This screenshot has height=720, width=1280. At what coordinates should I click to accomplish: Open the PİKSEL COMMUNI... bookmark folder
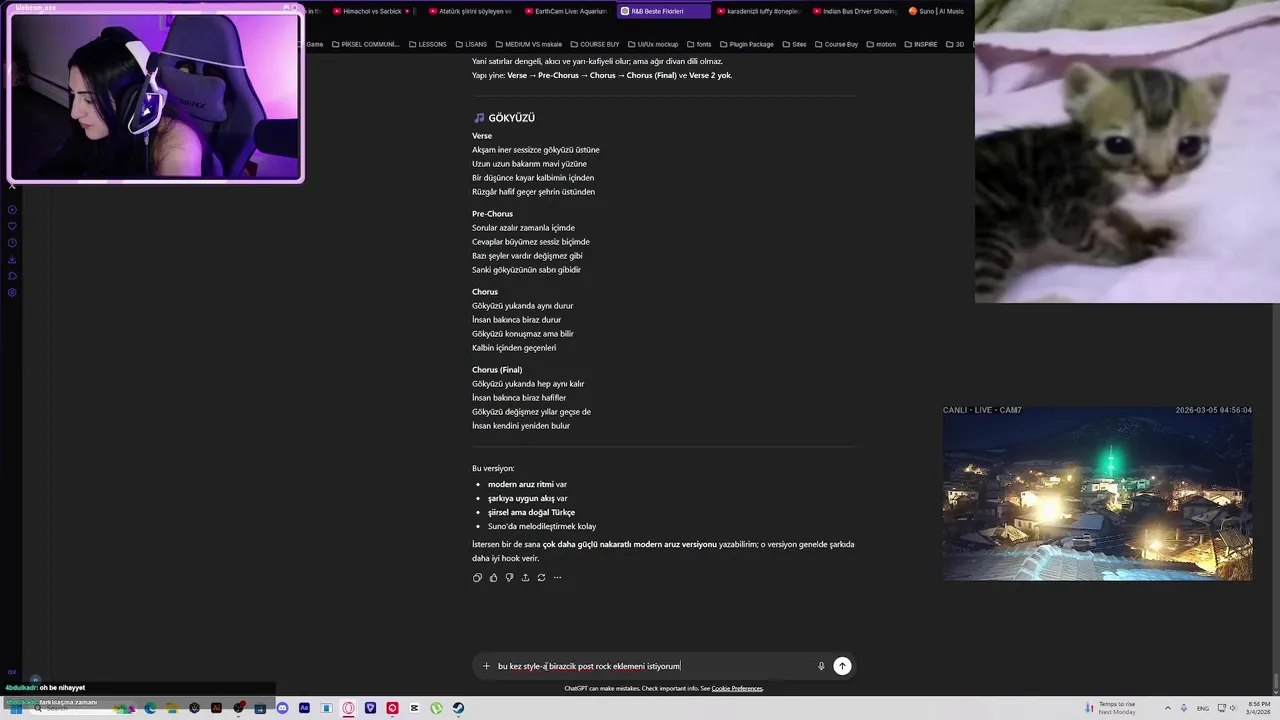coord(365,44)
